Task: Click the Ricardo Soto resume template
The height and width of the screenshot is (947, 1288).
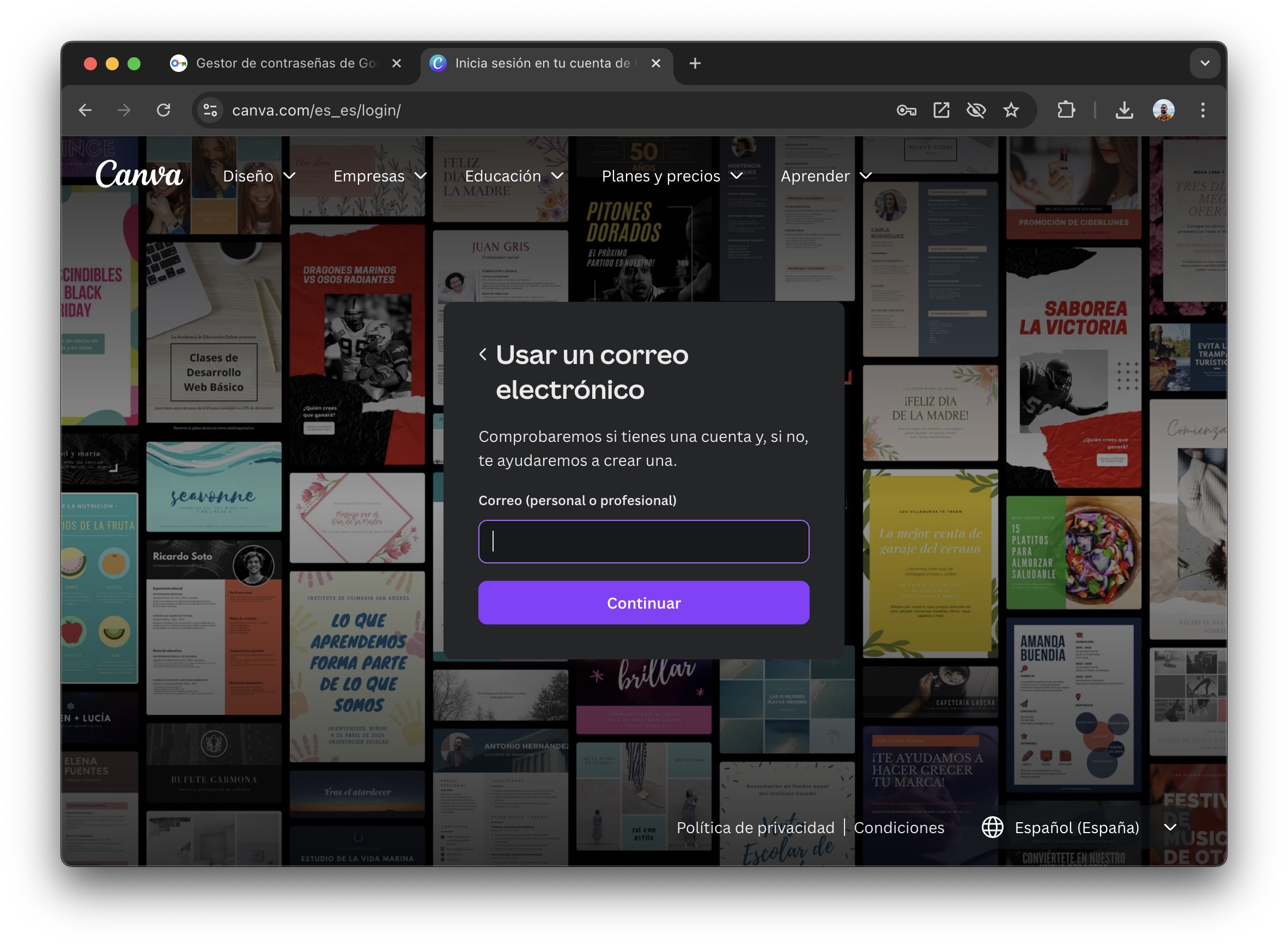Action: point(214,627)
